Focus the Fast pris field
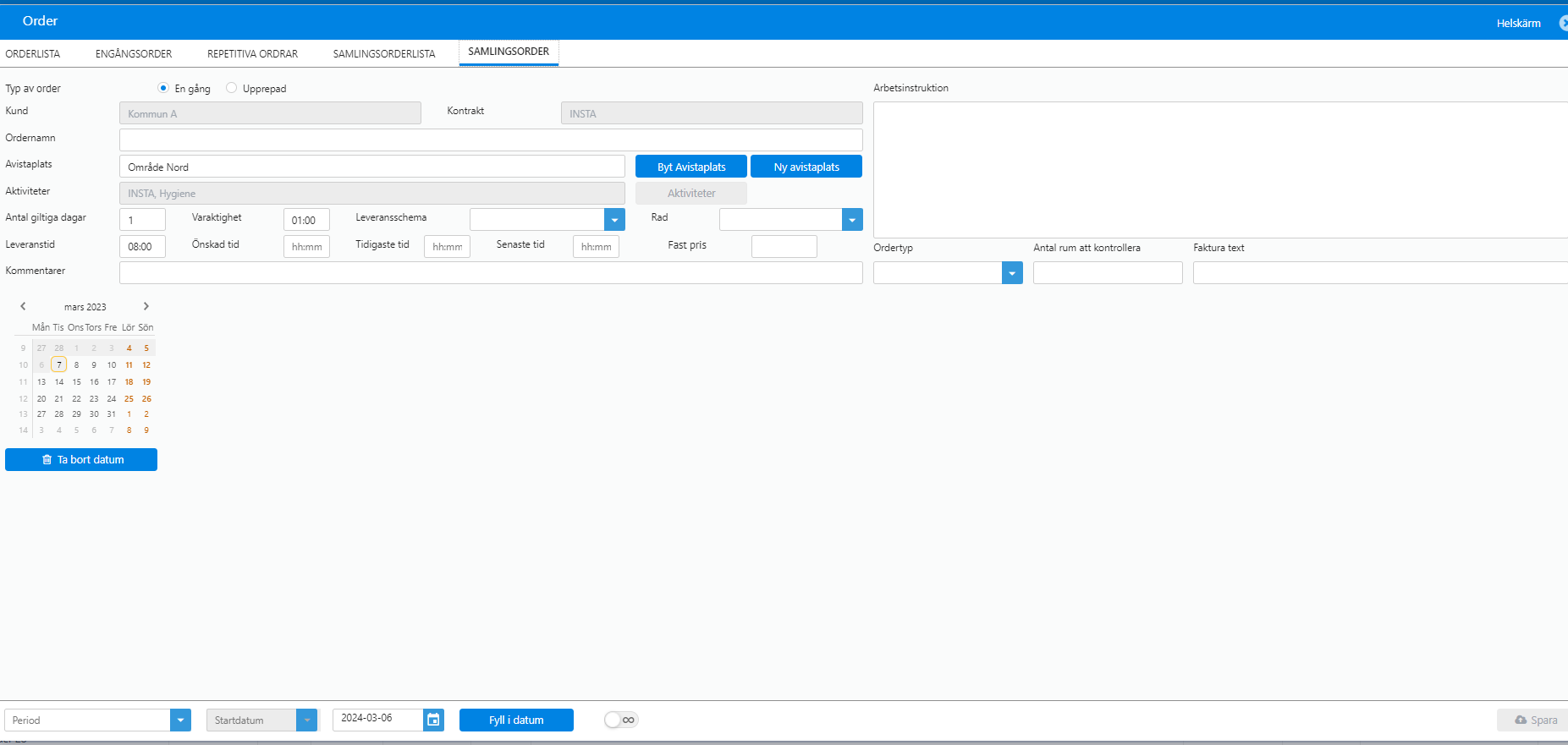 tap(784, 246)
